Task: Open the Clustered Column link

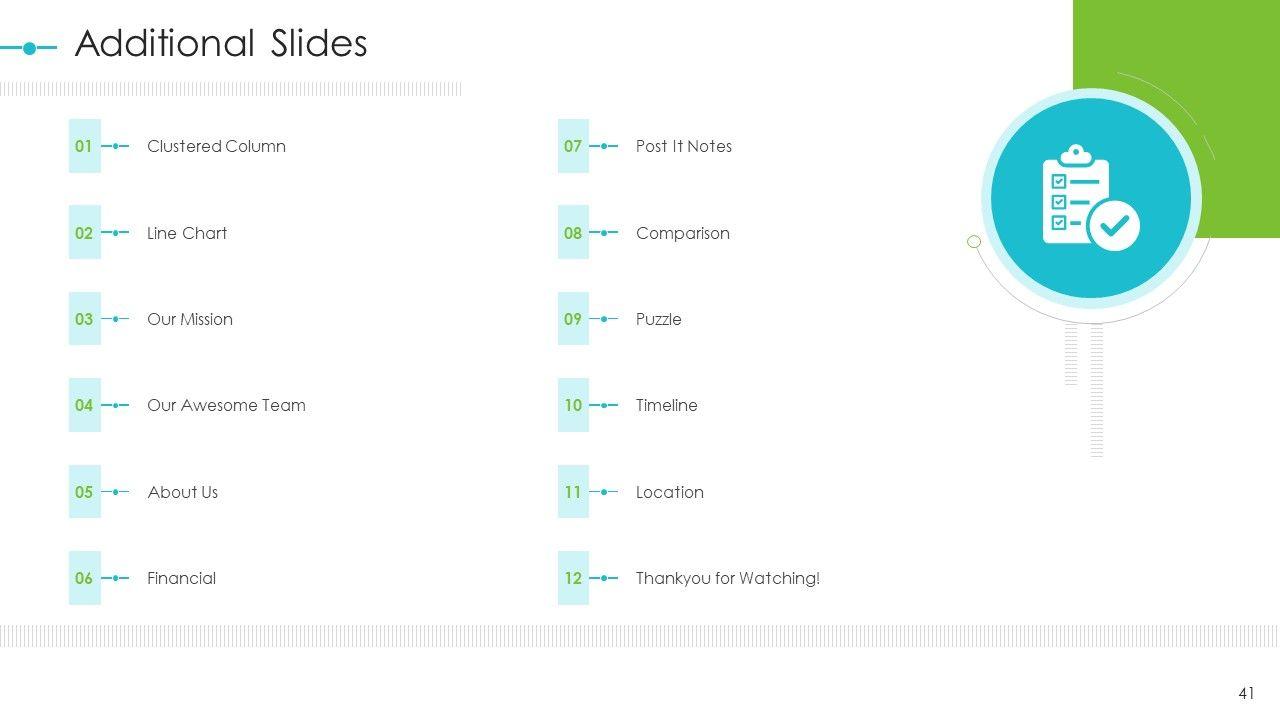Action: pyautogui.click(x=216, y=146)
